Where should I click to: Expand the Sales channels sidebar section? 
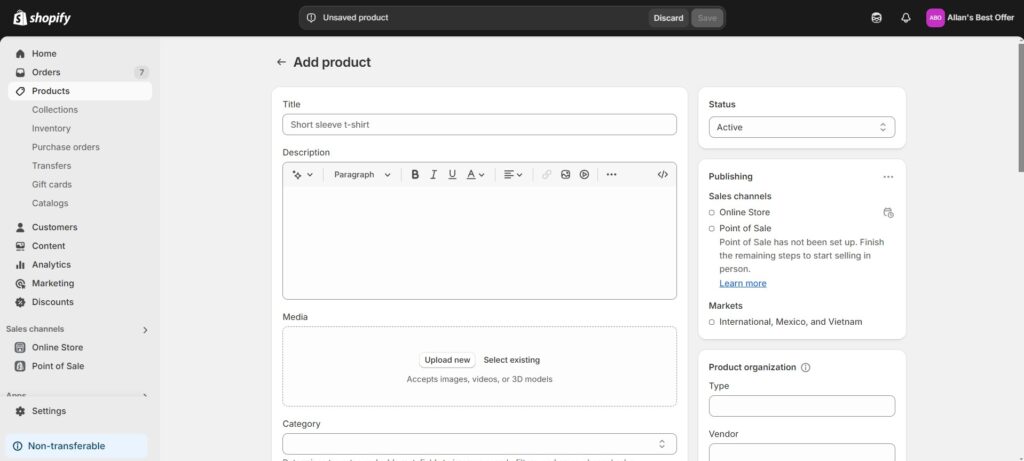(x=145, y=329)
